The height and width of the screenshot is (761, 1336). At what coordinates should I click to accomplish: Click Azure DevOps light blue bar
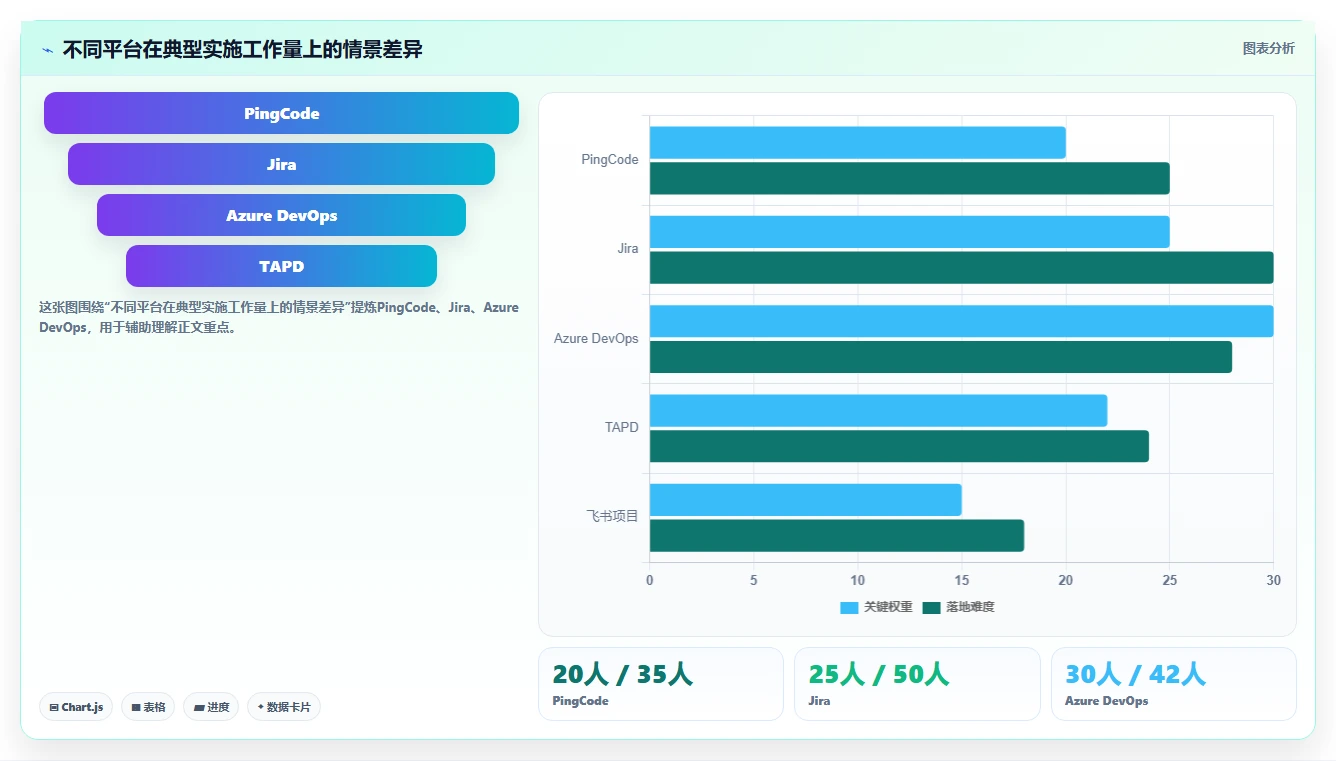coord(961,321)
